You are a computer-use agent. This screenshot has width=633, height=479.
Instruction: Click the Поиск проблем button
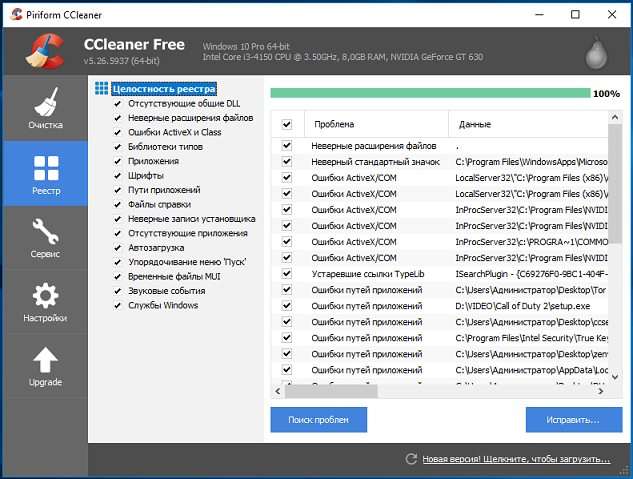point(319,420)
